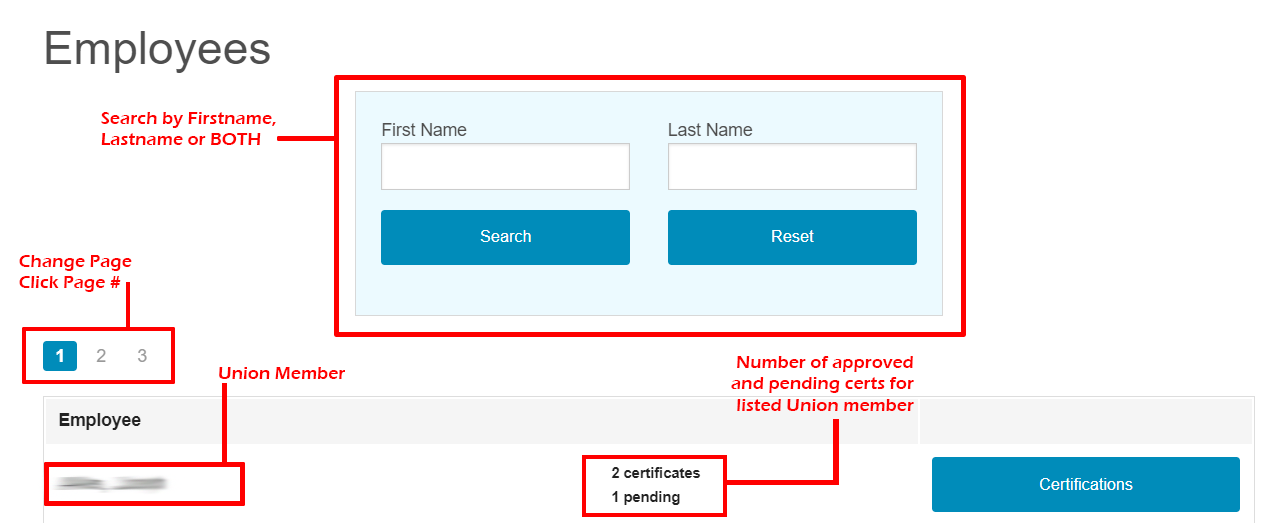The width and height of the screenshot is (1277, 523).
Task: Click the blue Search button
Action: 505,237
